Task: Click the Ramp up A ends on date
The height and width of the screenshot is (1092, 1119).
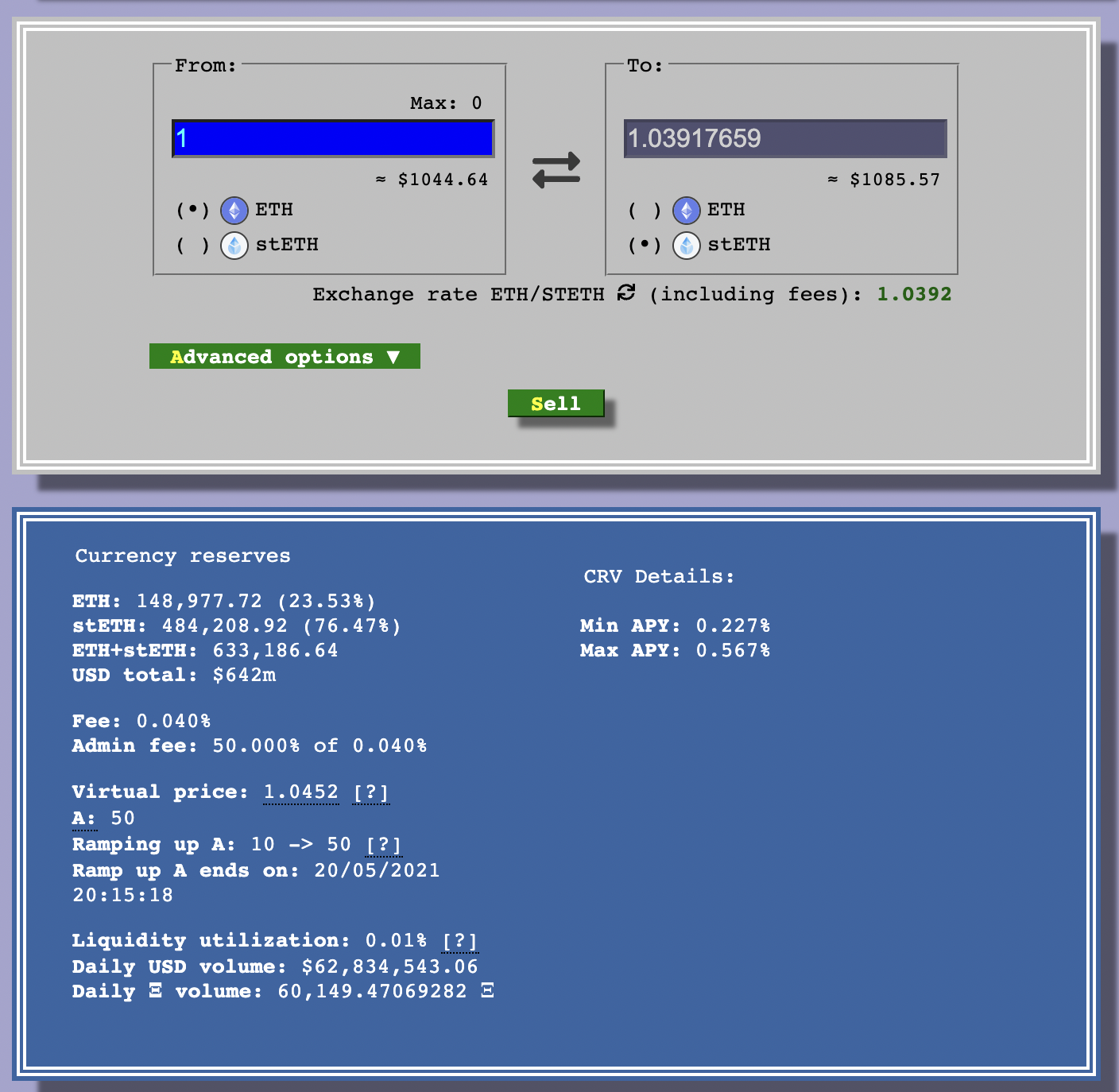Action: (x=256, y=883)
